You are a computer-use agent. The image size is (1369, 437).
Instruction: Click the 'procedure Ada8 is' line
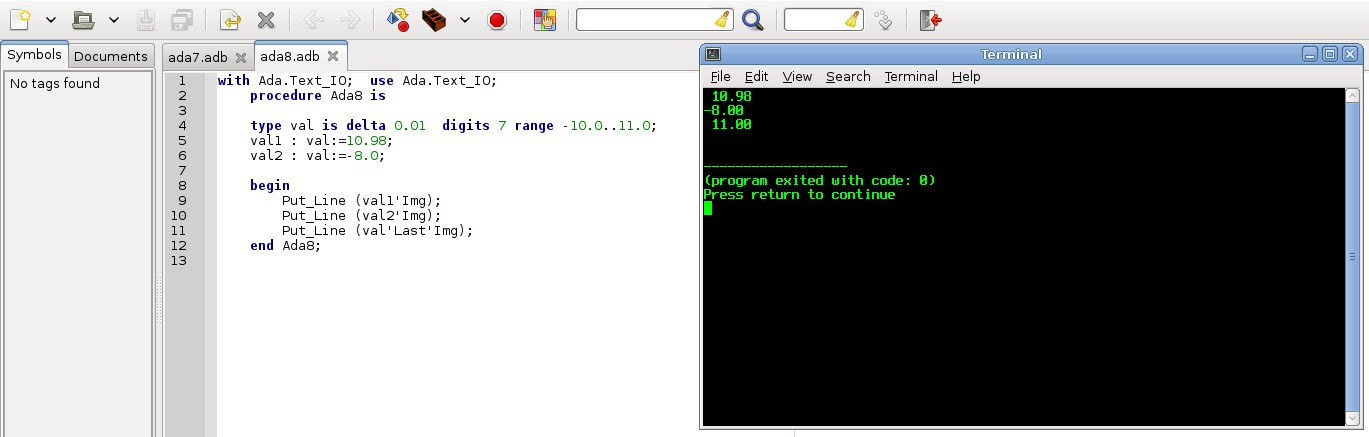click(317, 96)
